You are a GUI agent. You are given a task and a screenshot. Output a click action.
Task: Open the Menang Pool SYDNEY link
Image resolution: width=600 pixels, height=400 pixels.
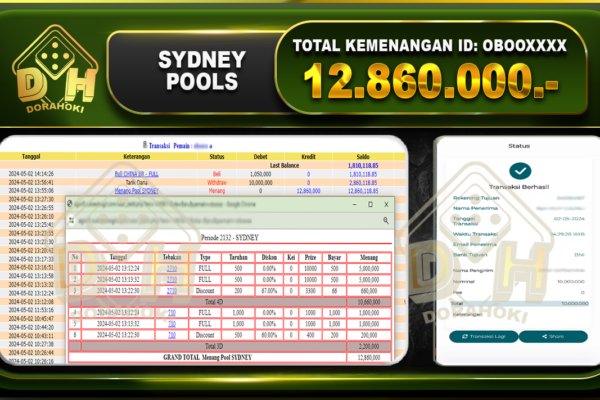click(137, 191)
